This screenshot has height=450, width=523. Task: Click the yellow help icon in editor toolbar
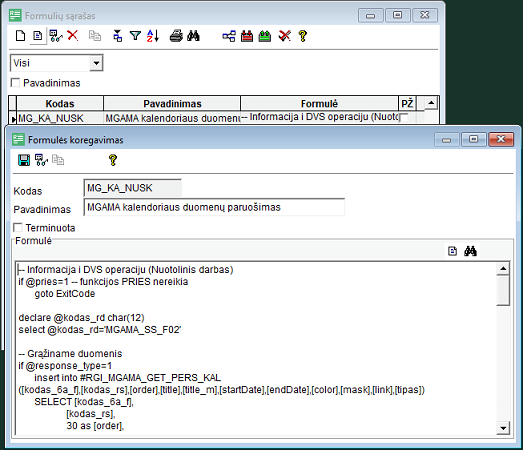point(113,160)
